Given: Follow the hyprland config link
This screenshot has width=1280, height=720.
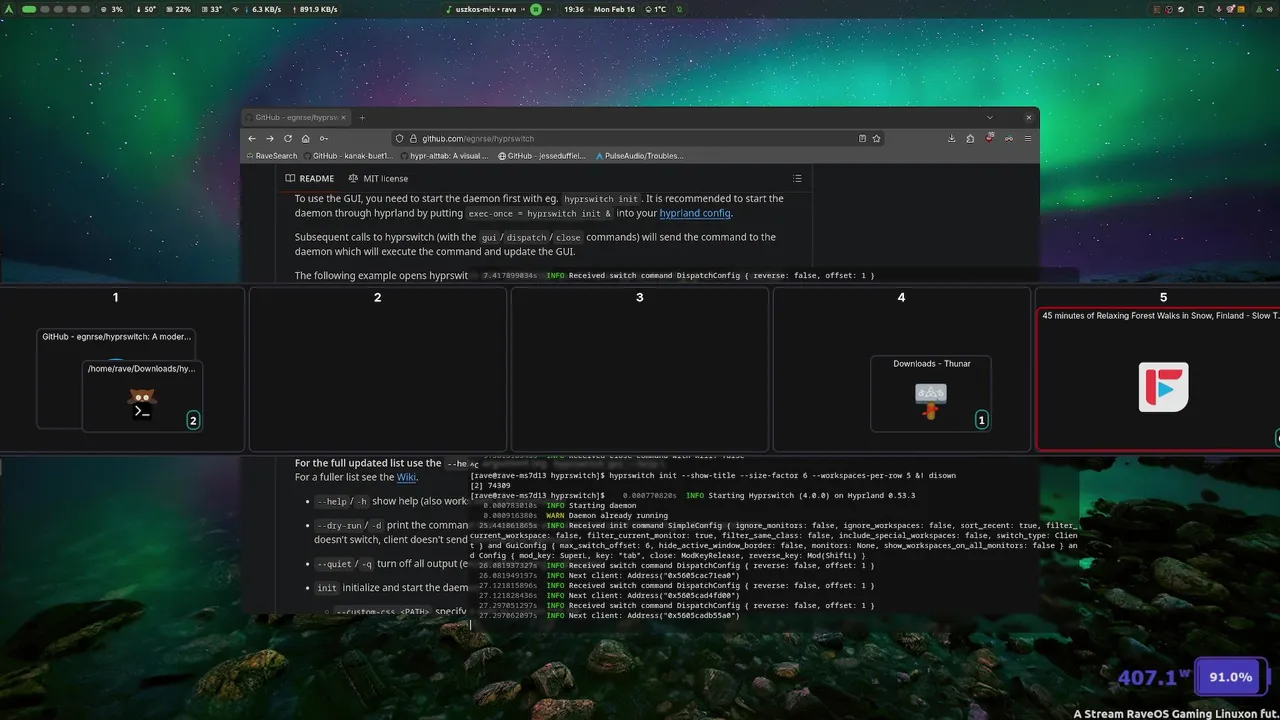Looking at the screenshot, I should coord(695,213).
